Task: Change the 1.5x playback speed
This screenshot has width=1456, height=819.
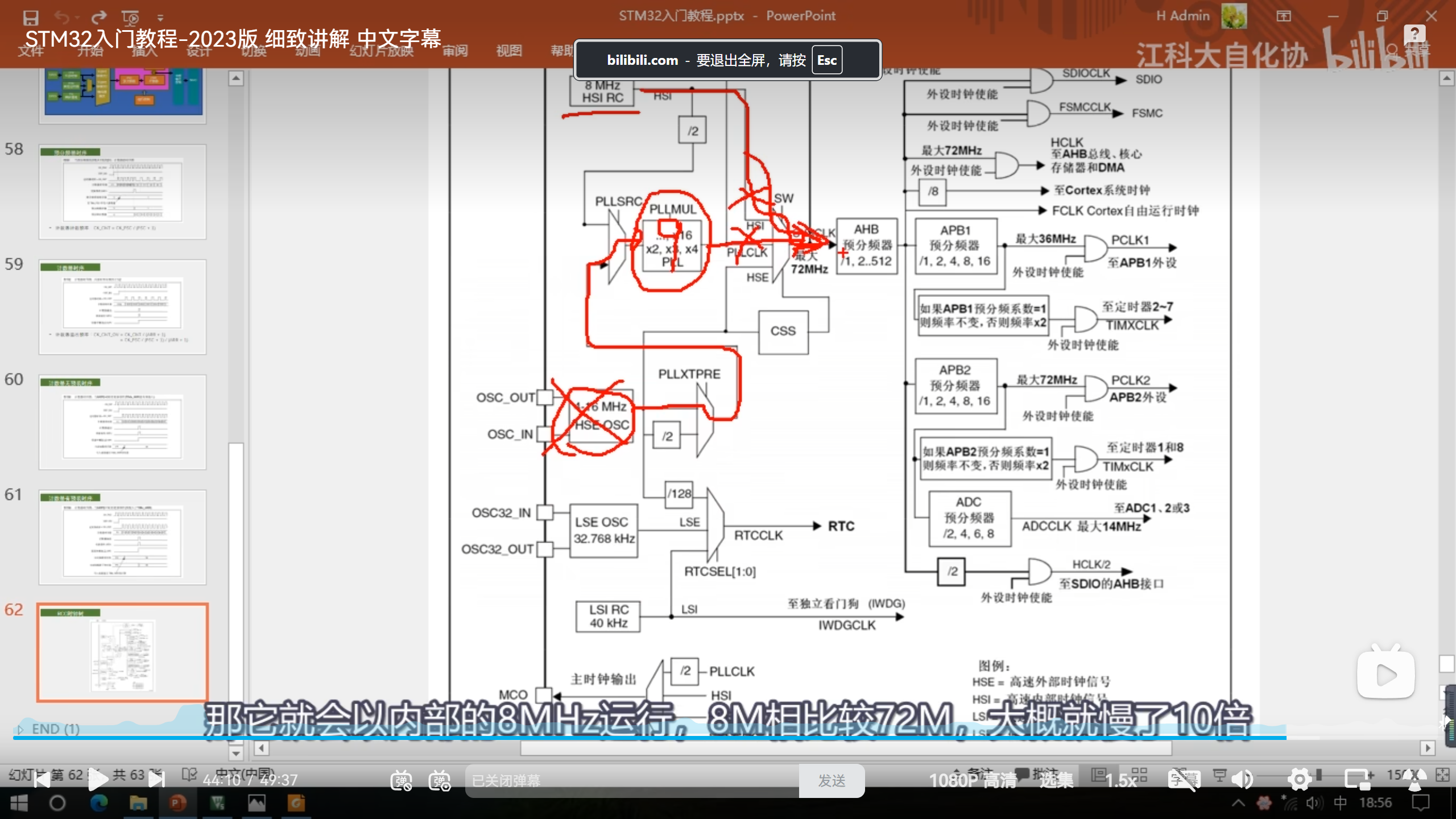Action: [1121, 780]
